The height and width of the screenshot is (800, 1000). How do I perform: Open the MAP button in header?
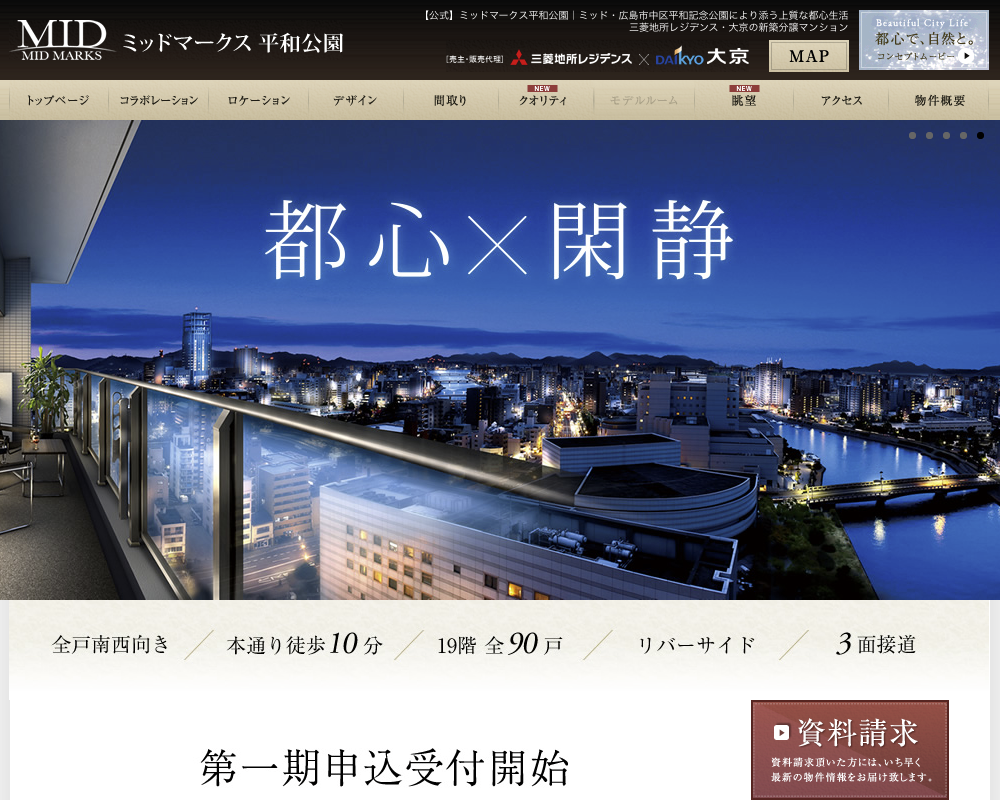(x=808, y=56)
